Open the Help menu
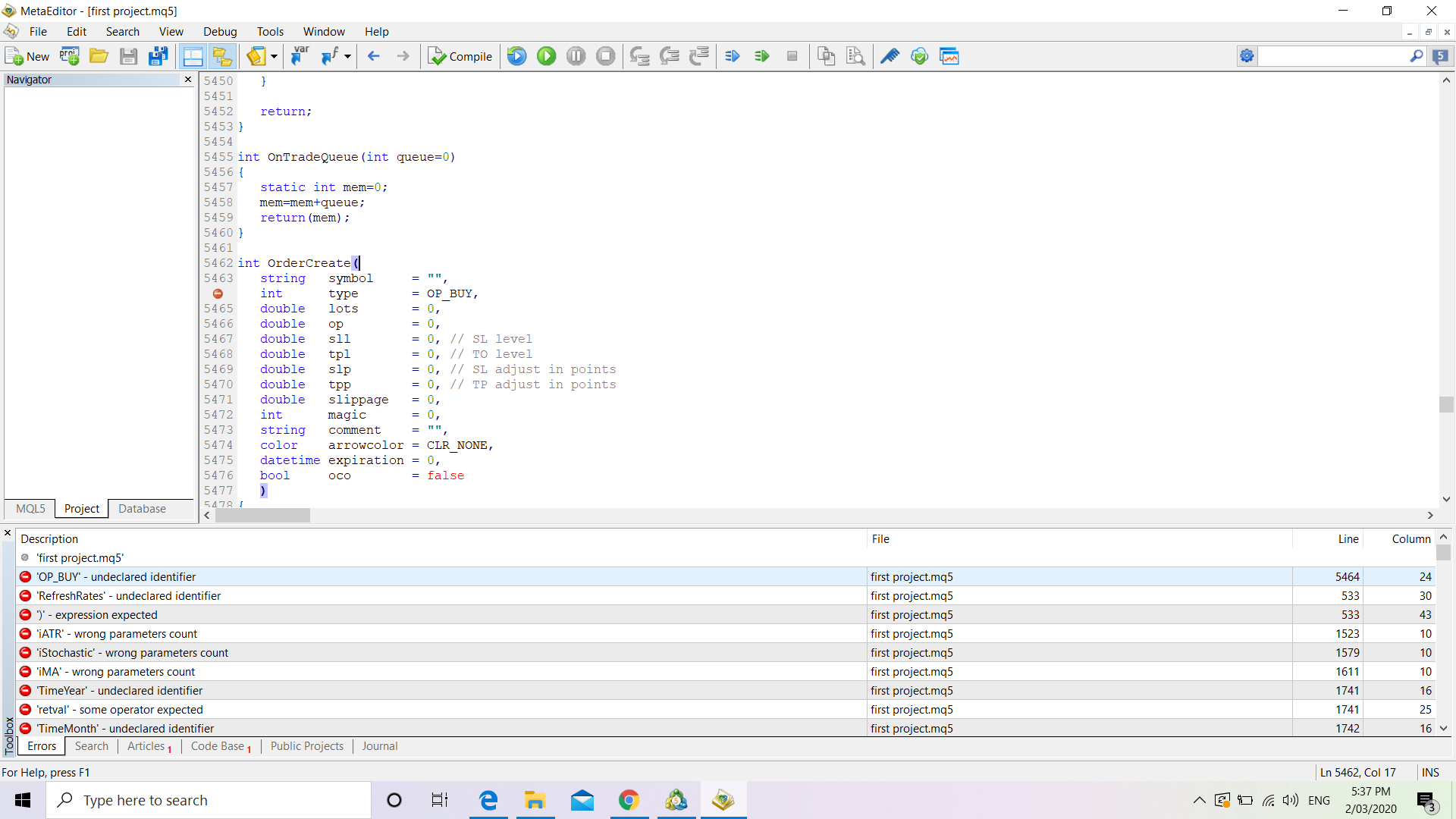The image size is (1456, 819). tap(377, 32)
